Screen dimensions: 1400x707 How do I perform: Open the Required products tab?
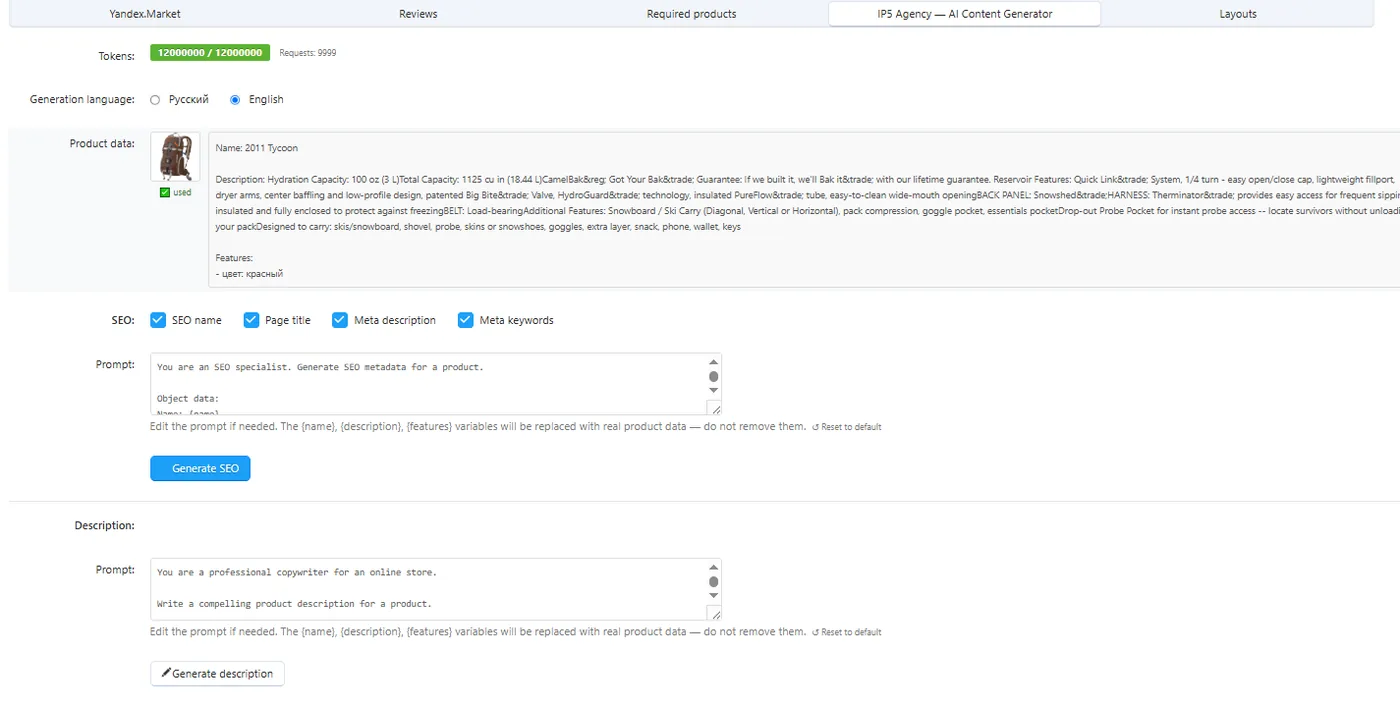pyautogui.click(x=691, y=14)
